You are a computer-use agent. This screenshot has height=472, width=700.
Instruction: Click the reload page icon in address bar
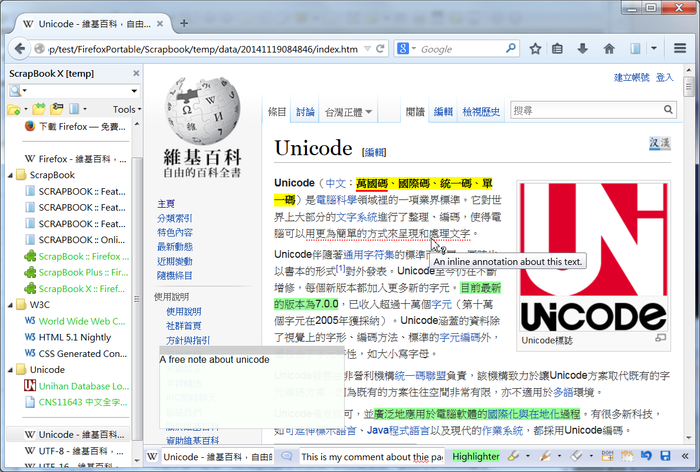(x=380, y=49)
